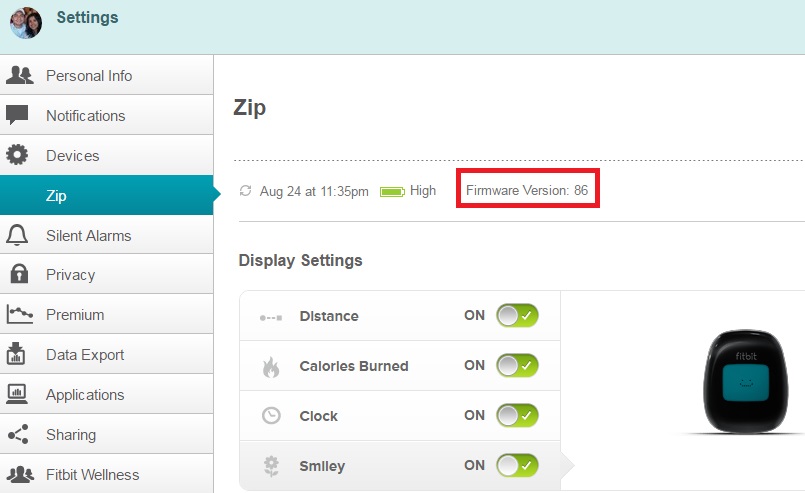Click the Personal Info people icon
The image size is (805, 493).
(x=19, y=75)
